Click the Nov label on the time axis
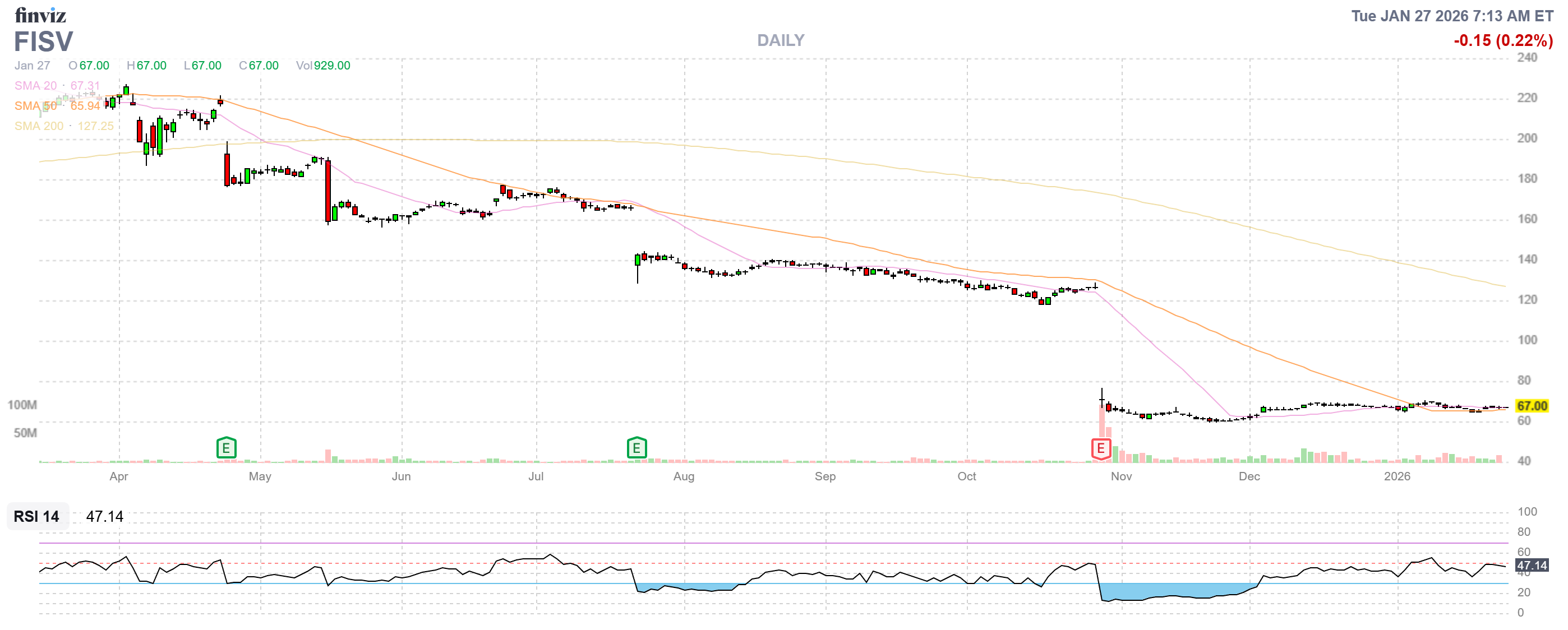1568x630 pixels. [x=1122, y=478]
